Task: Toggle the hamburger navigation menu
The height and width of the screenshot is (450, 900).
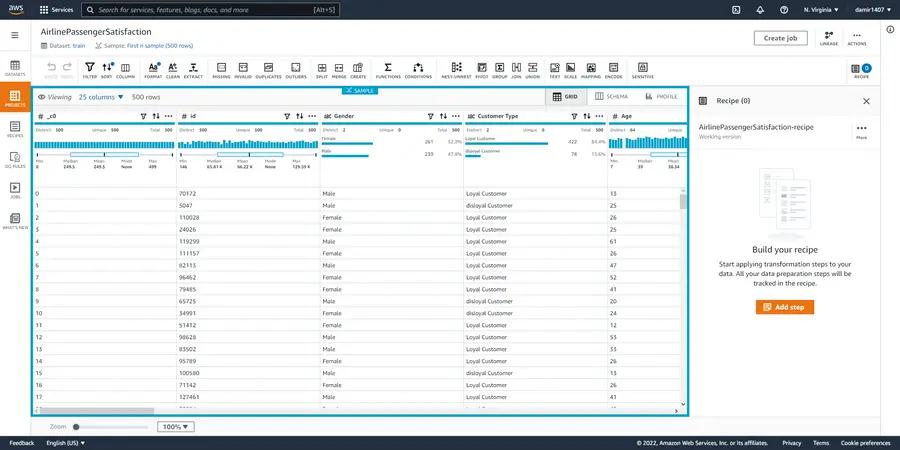Action: pyautogui.click(x=15, y=35)
